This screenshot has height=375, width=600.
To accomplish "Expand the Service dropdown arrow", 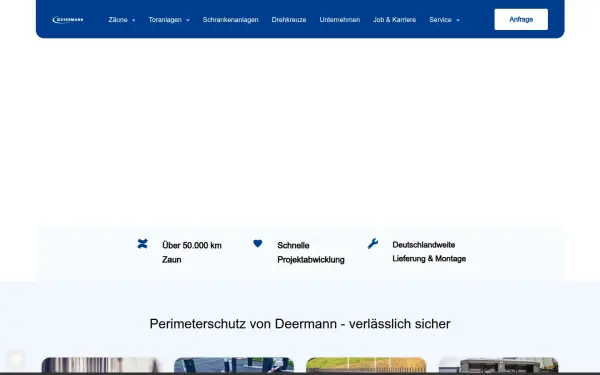I will click(458, 20).
